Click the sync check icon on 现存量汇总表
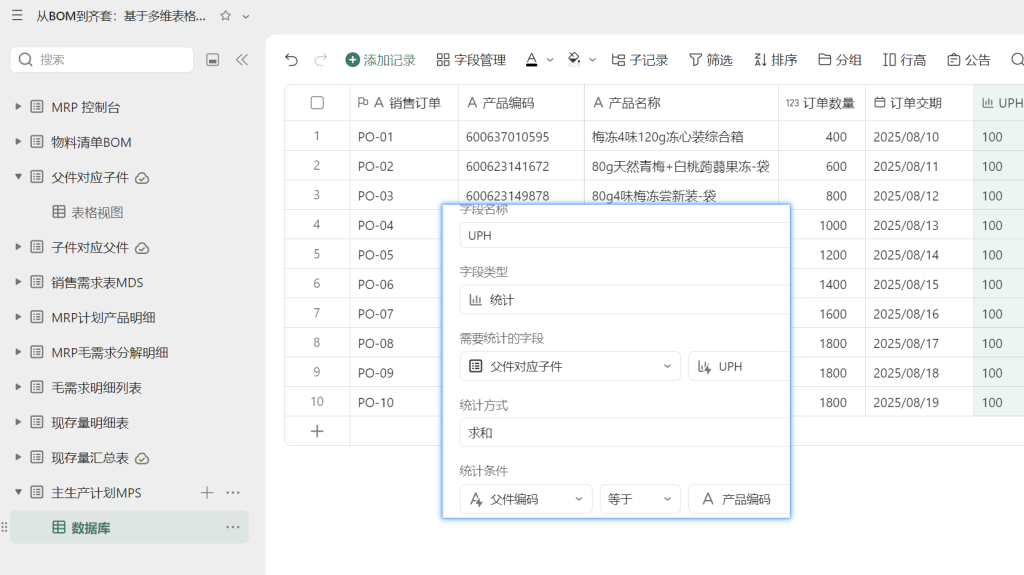Screen dimensions: 1024x575 [x=142, y=459]
